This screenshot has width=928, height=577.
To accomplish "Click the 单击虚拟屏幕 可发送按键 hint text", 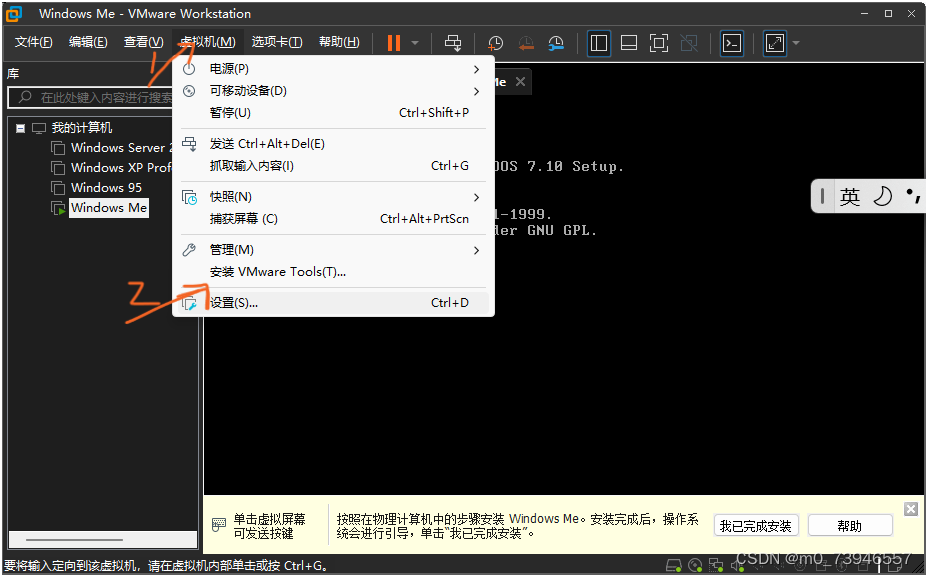I will (x=269, y=526).
